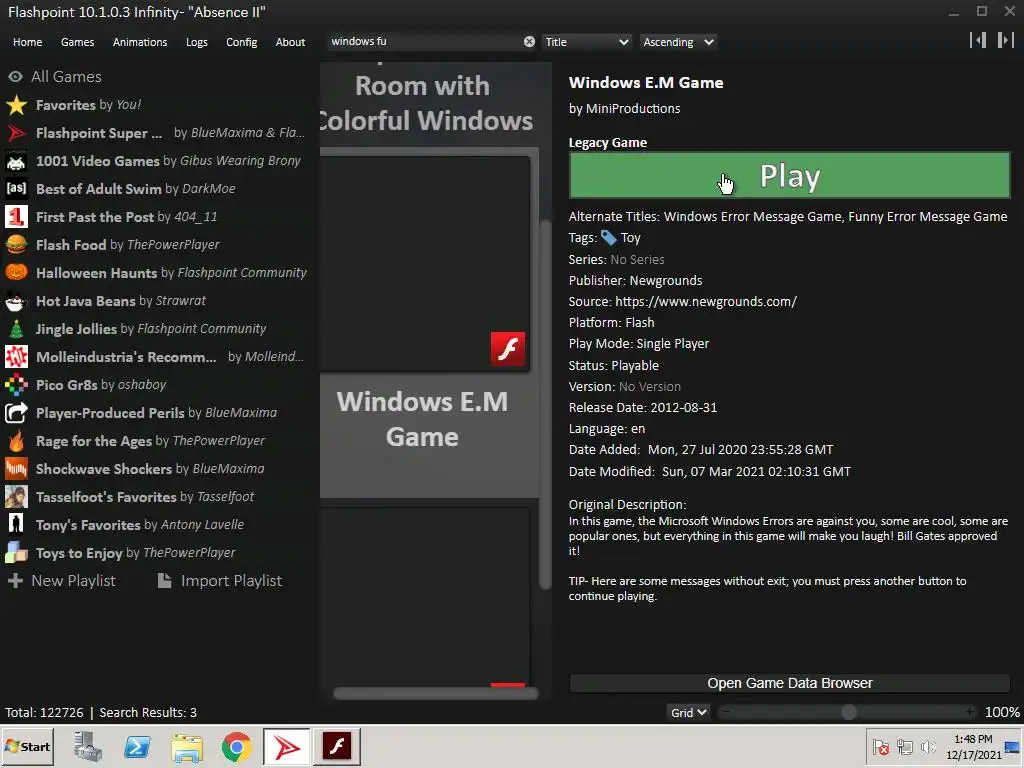Viewport: 1024px width, 768px height.
Task: Open the Logs tab
Action: (x=197, y=42)
